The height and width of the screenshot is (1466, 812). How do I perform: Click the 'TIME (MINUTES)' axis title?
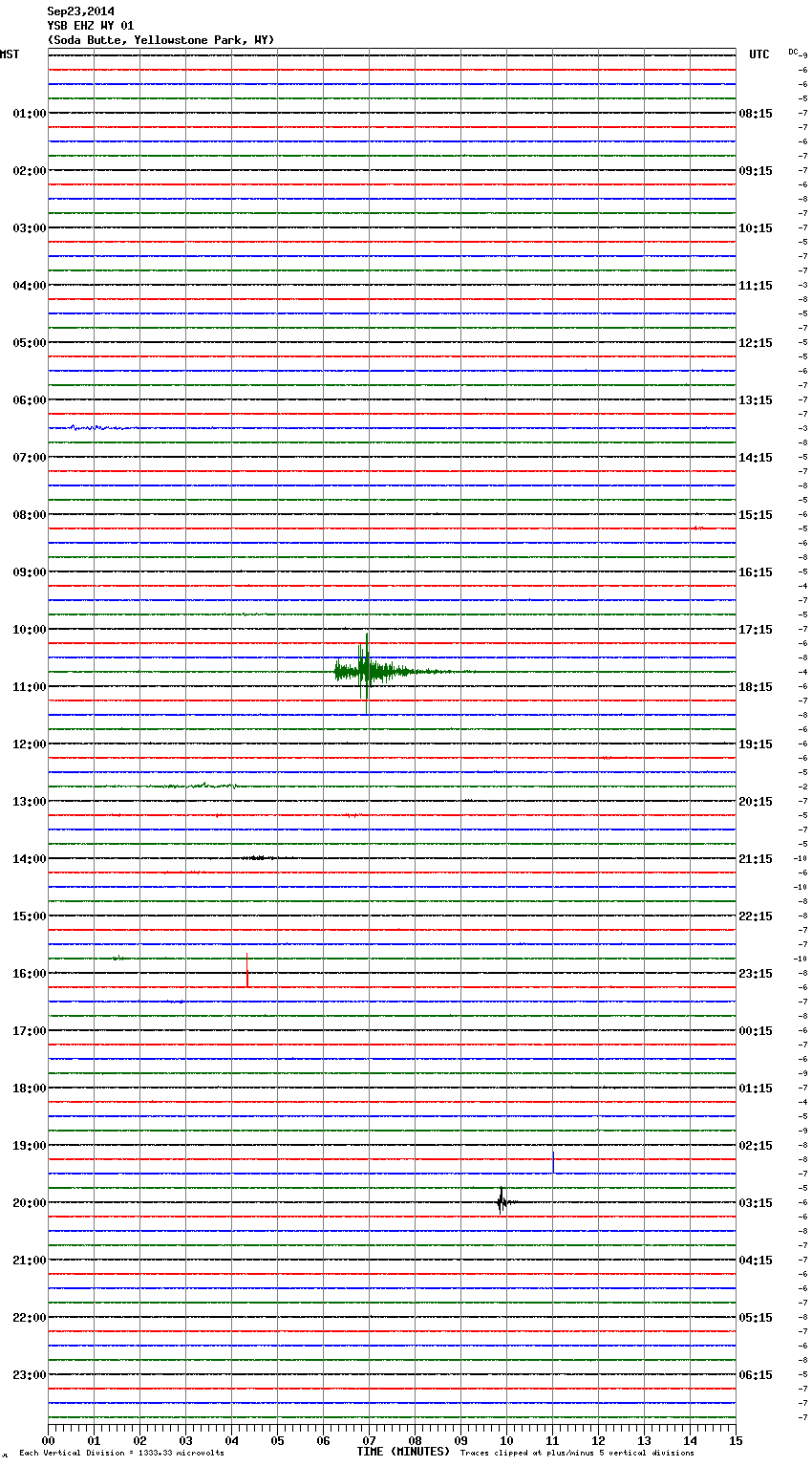click(x=403, y=1452)
